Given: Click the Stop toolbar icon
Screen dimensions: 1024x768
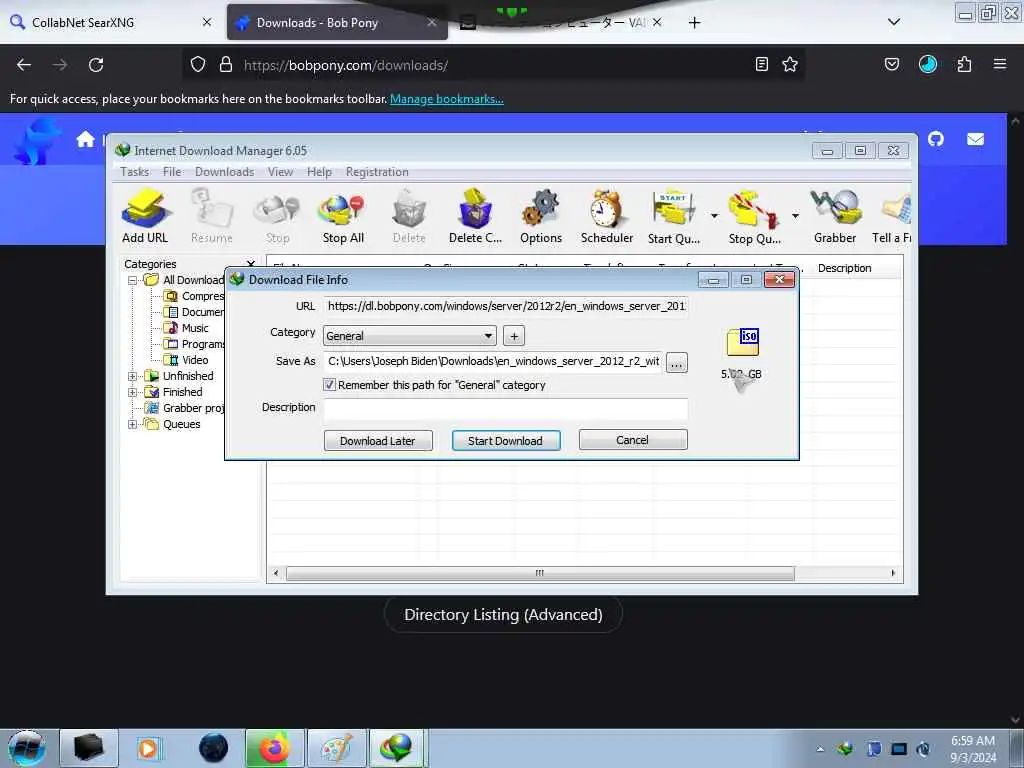Looking at the screenshot, I should pos(277,216).
